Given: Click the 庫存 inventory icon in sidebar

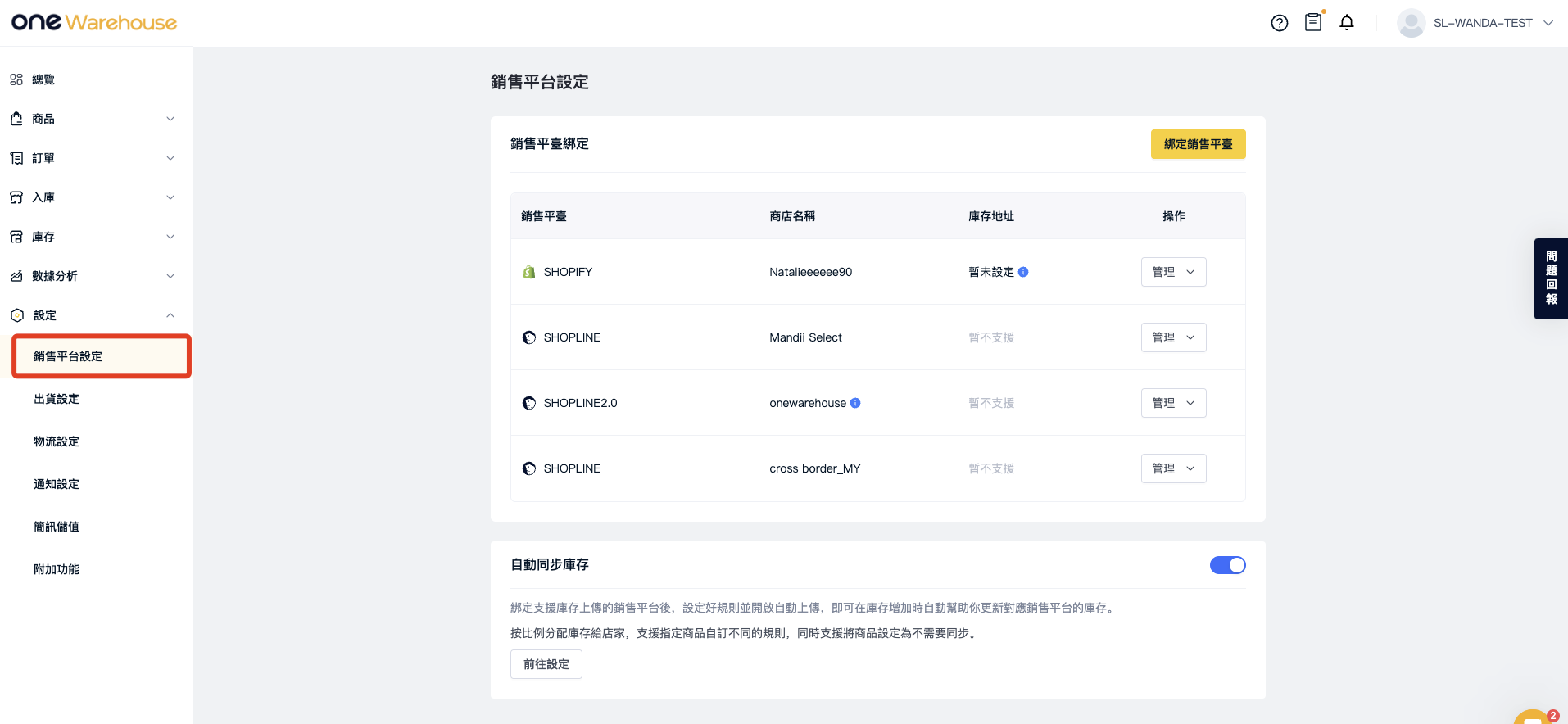Looking at the screenshot, I should pos(16,237).
